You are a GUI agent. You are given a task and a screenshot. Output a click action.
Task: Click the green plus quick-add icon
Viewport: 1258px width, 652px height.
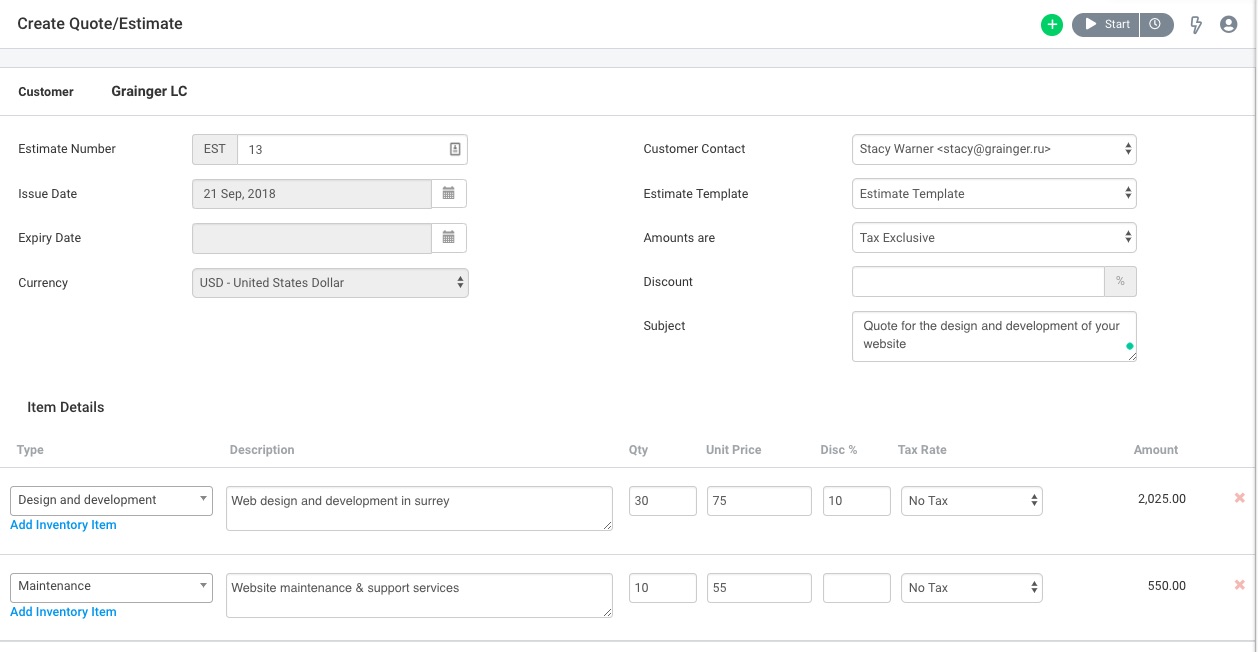pos(1051,25)
